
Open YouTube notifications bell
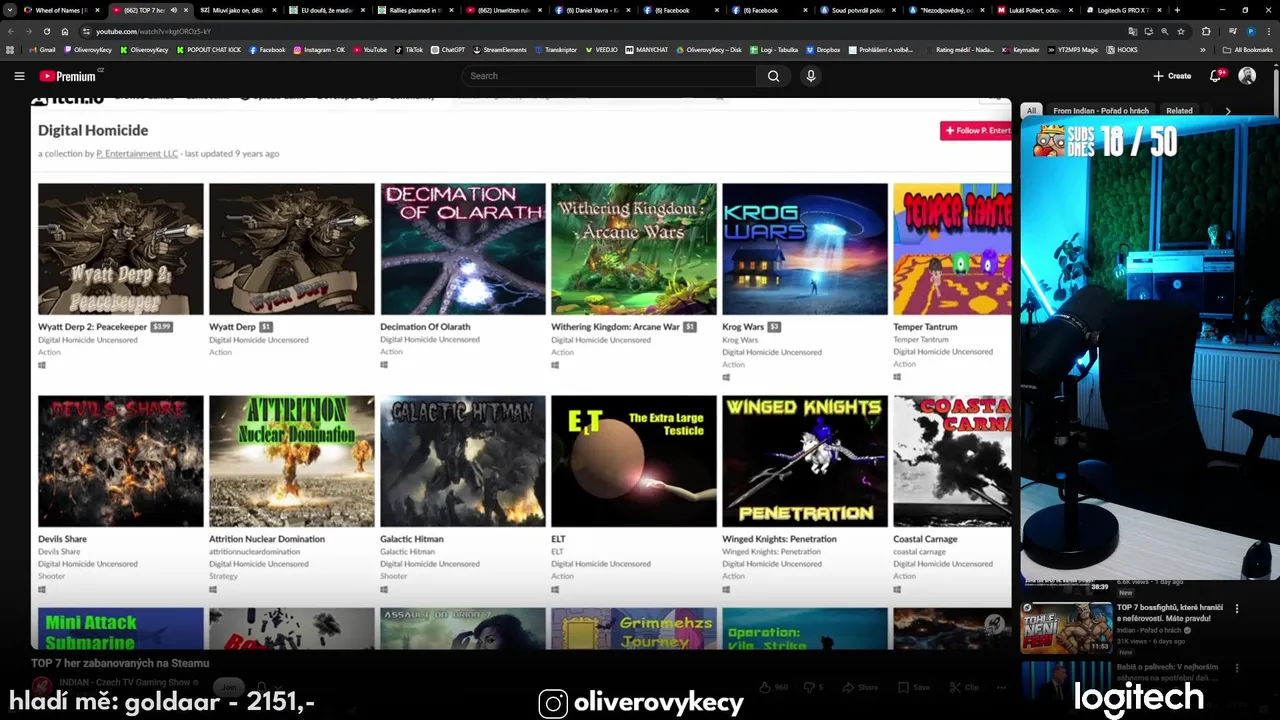(1216, 76)
